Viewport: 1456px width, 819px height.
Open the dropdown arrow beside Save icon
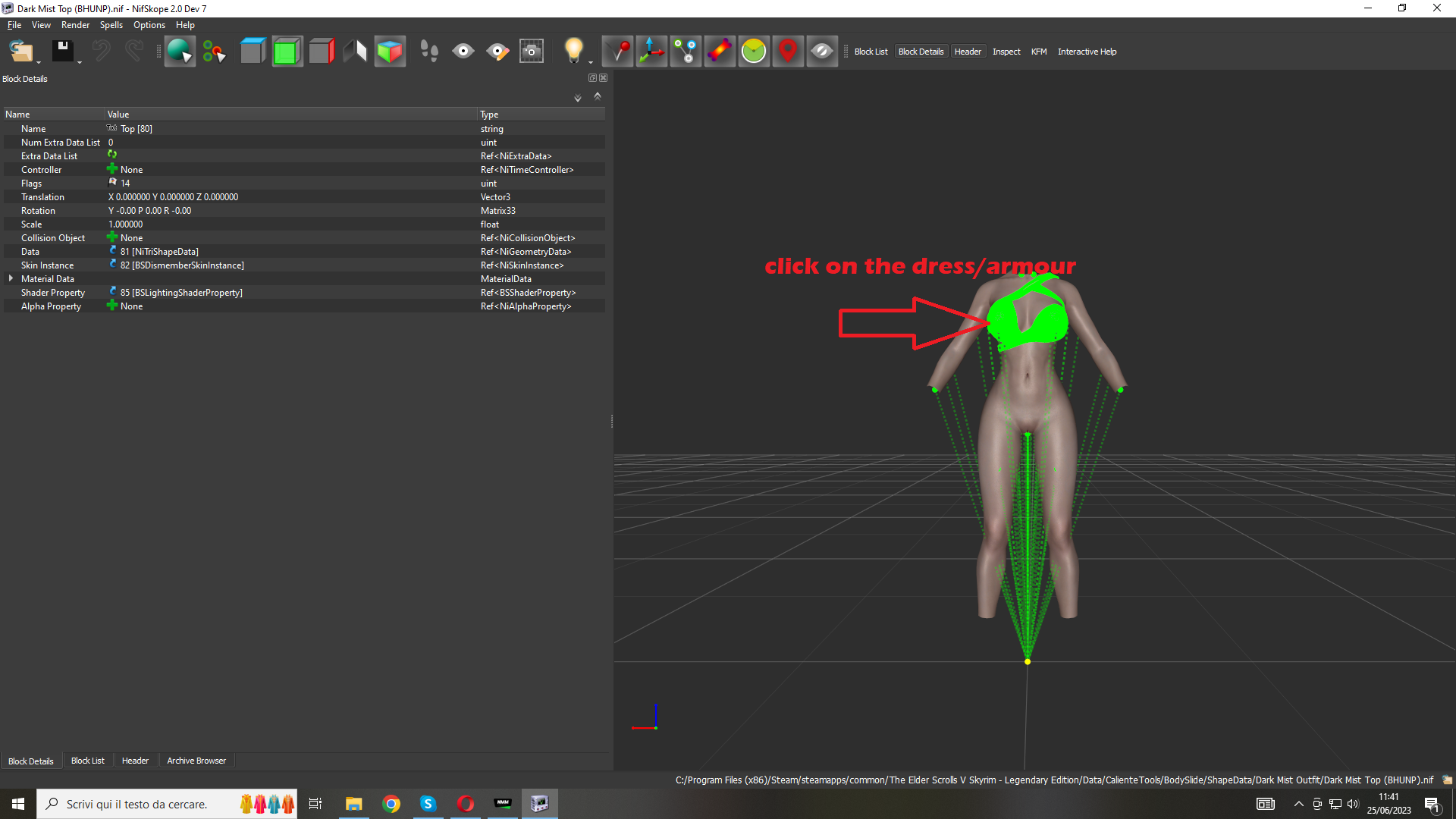pos(80,62)
